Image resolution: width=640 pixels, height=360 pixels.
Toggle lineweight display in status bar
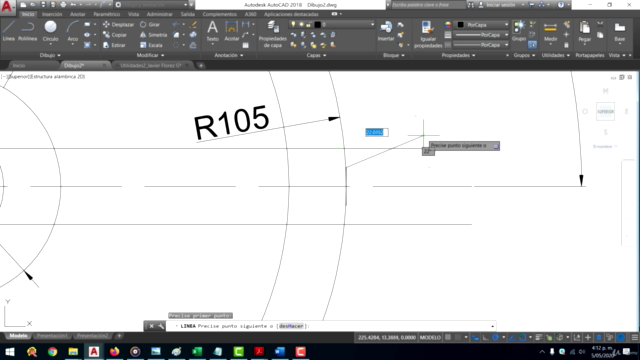coord(538,338)
